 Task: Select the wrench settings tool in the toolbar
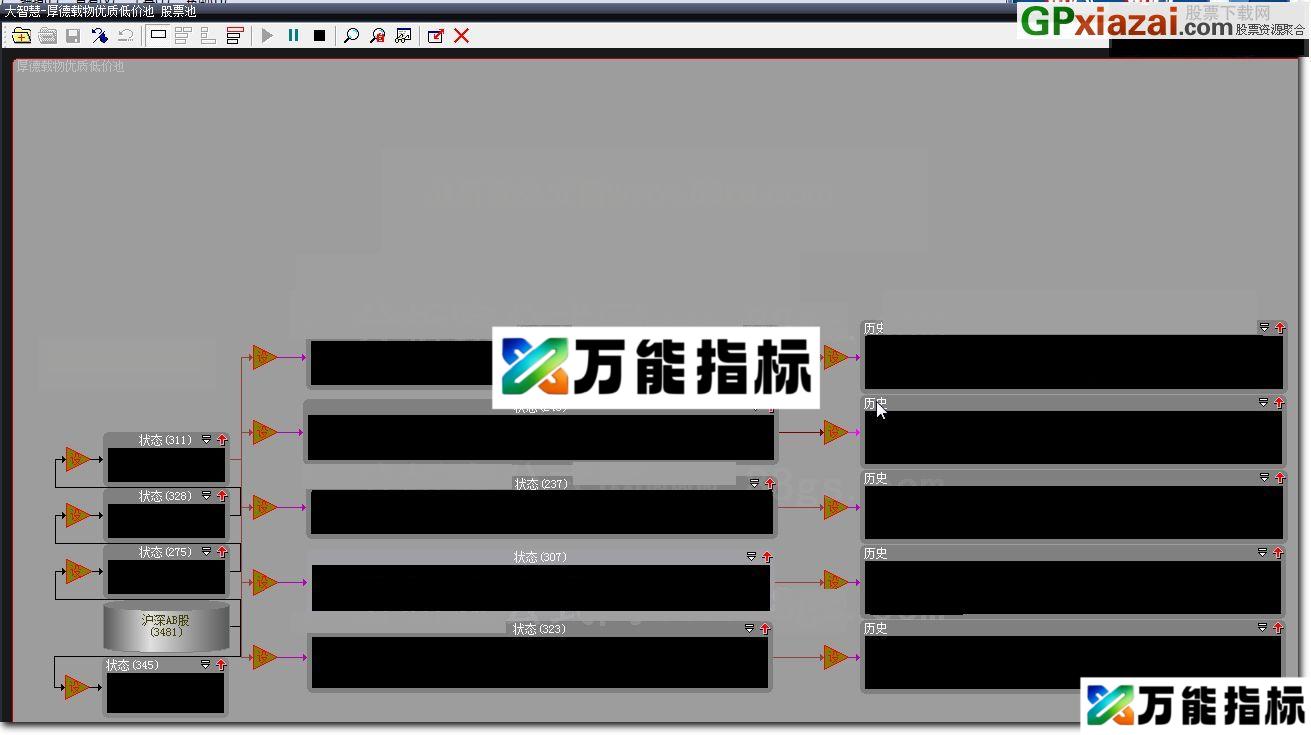[x=99, y=36]
